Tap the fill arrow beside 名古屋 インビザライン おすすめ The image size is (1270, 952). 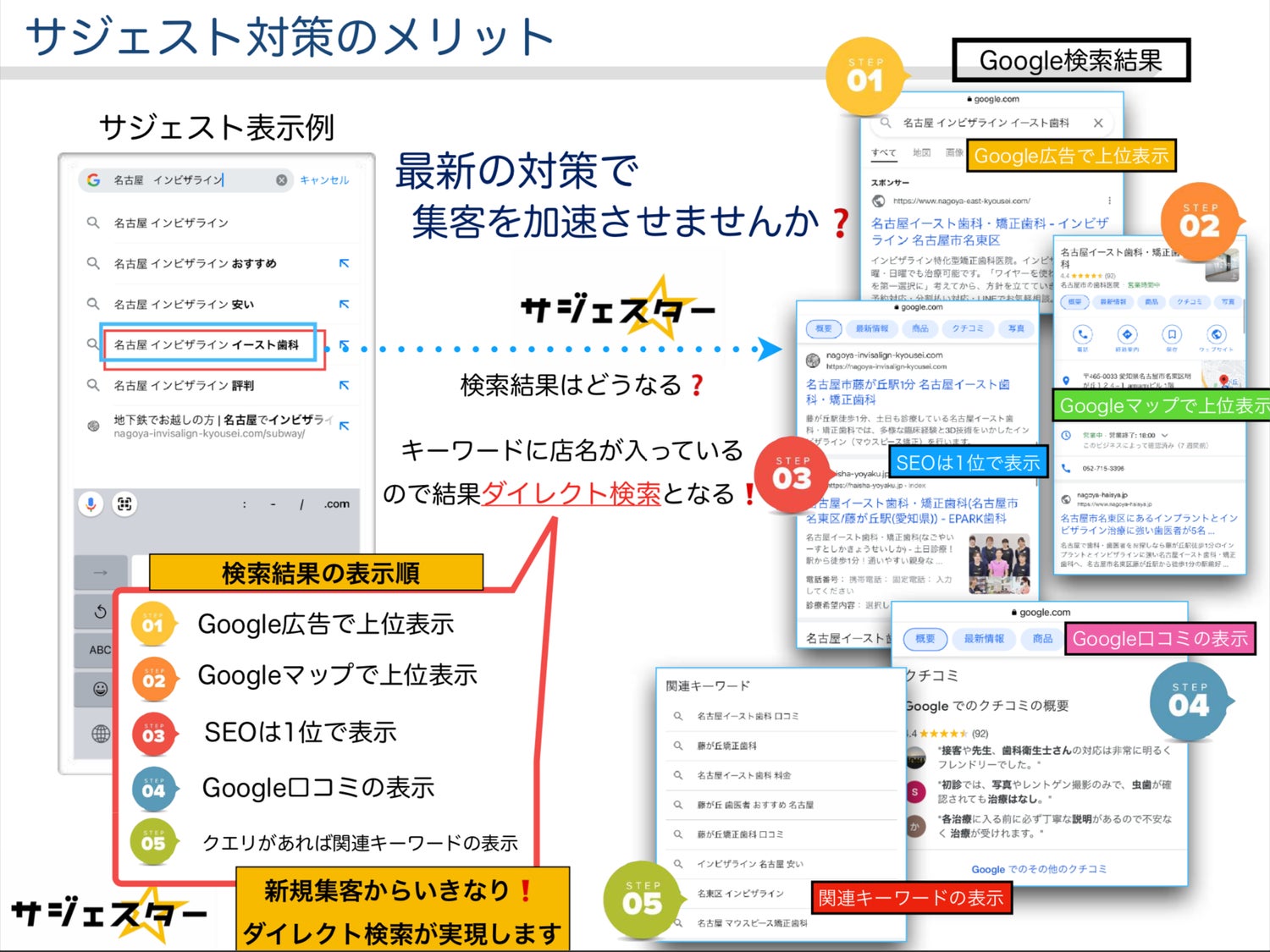click(x=344, y=264)
